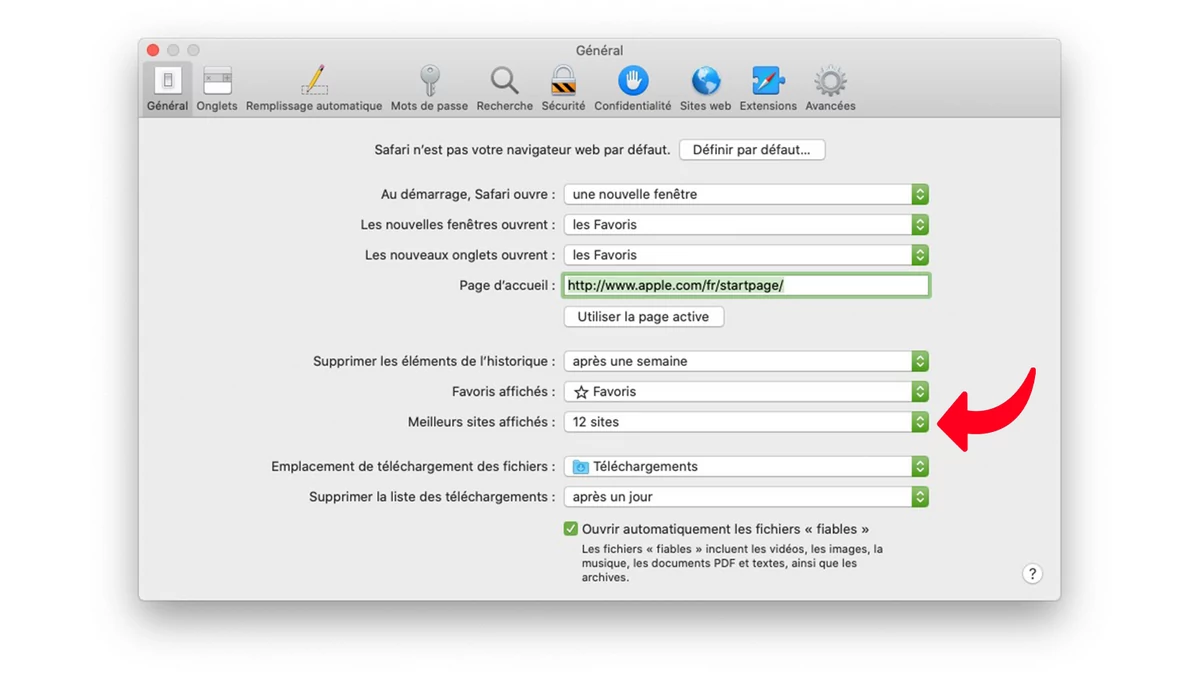Open the Favoris affichés dropdown
This screenshot has width=1200, height=675.
click(746, 392)
